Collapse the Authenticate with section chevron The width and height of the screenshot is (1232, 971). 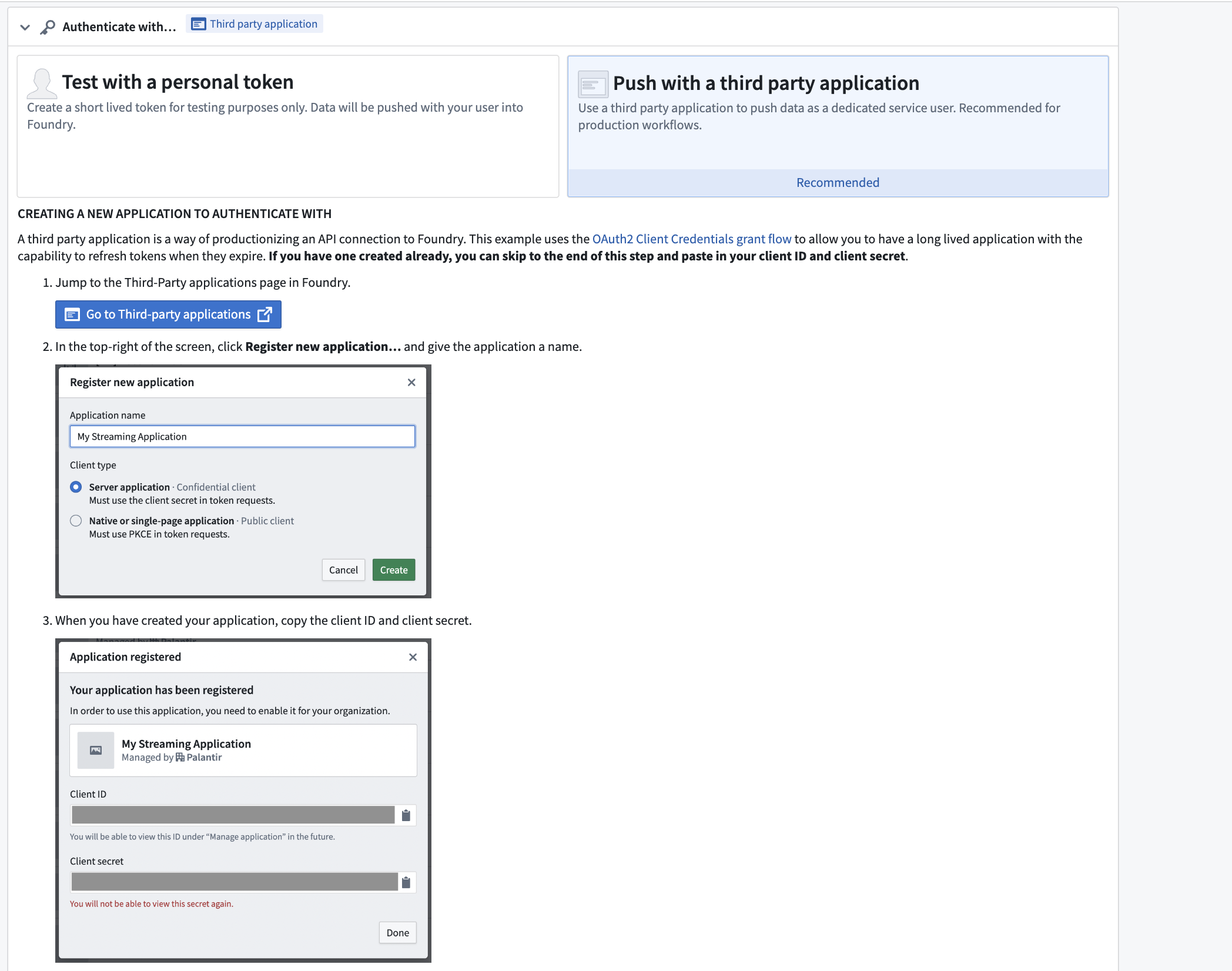coord(25,27)
